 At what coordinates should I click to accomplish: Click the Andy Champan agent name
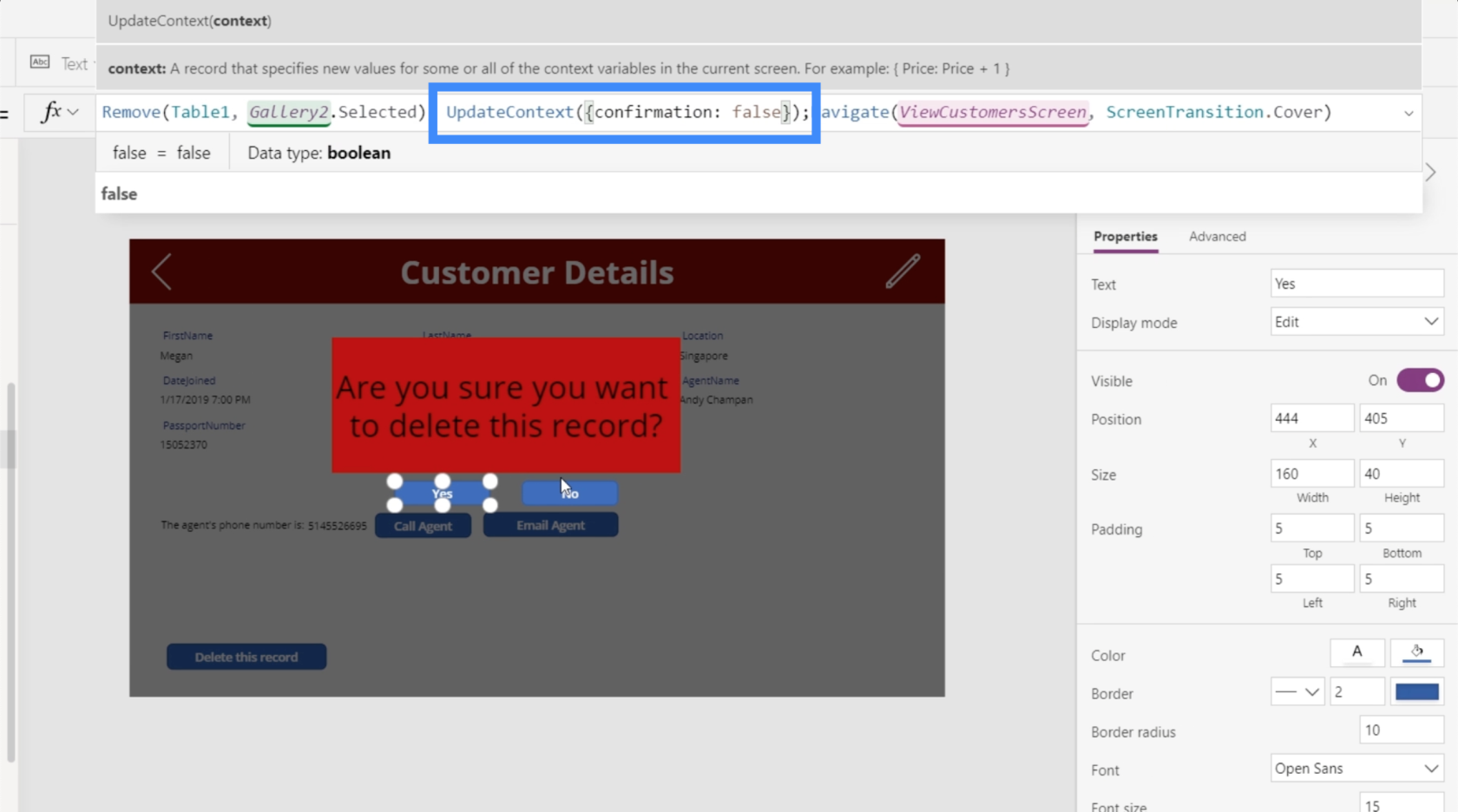[716, 400]
